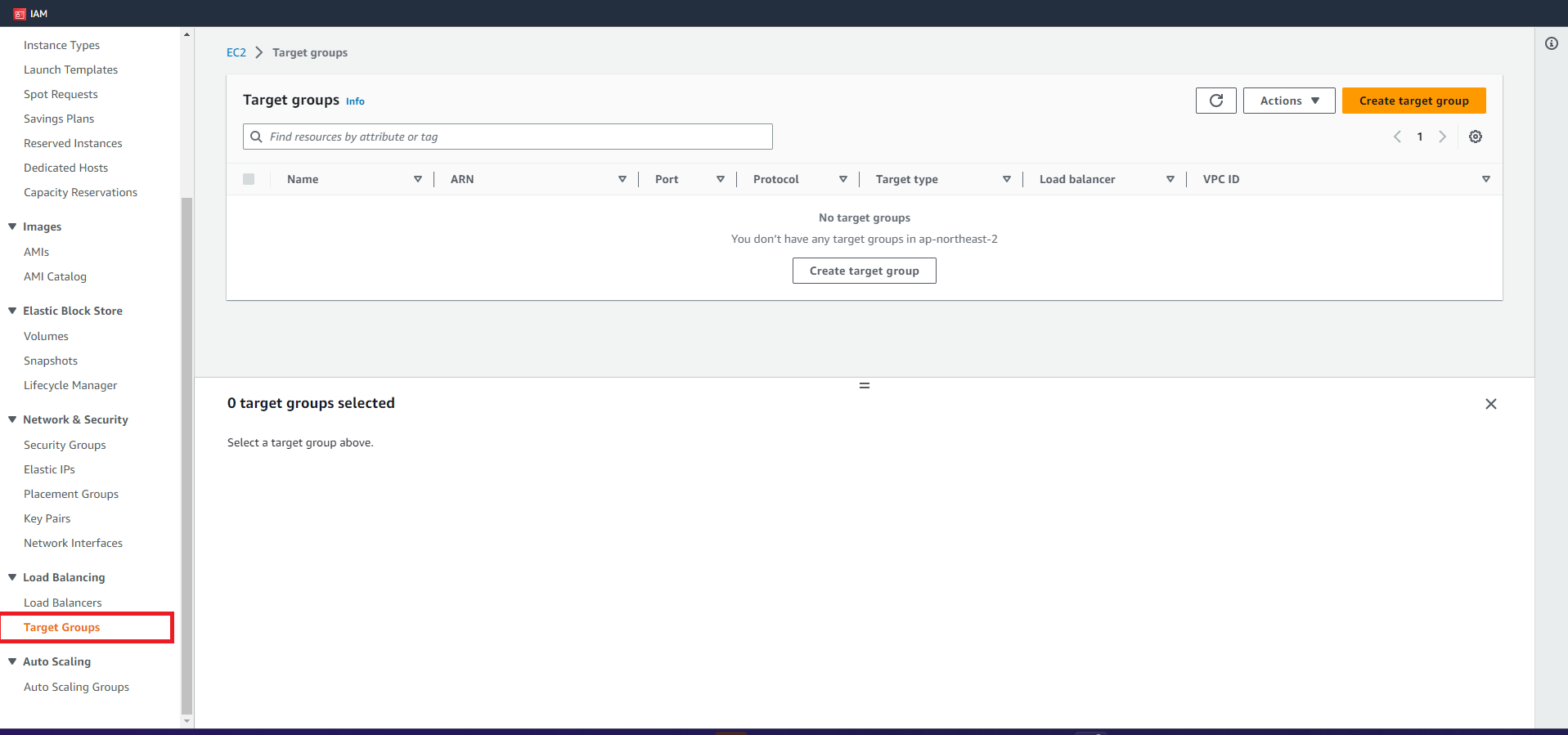The height and width of the screenshot is (735, 1568).
Task: Open AMIs in sidebar
Action: [x=36, y=252]
